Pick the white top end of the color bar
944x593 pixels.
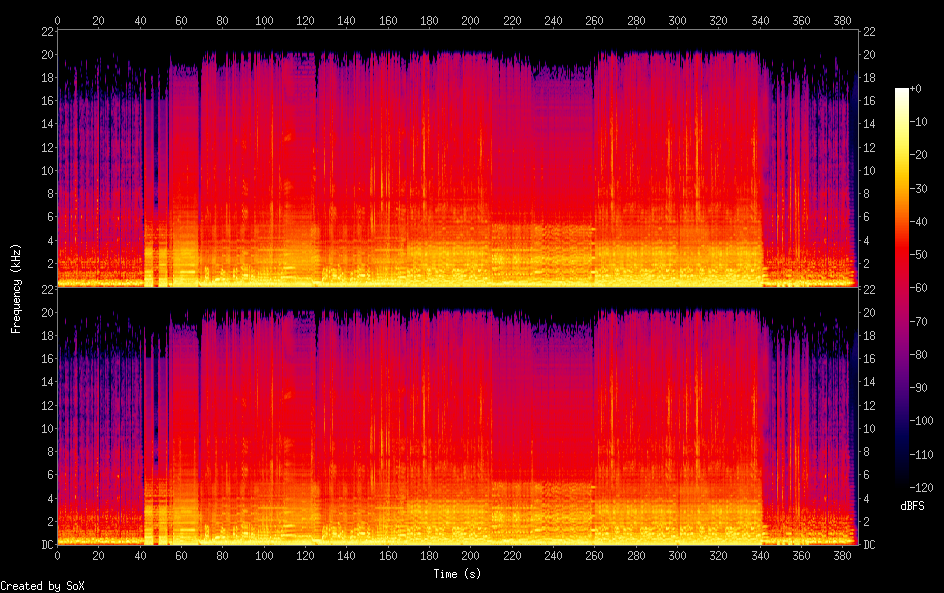pos(902,91)
